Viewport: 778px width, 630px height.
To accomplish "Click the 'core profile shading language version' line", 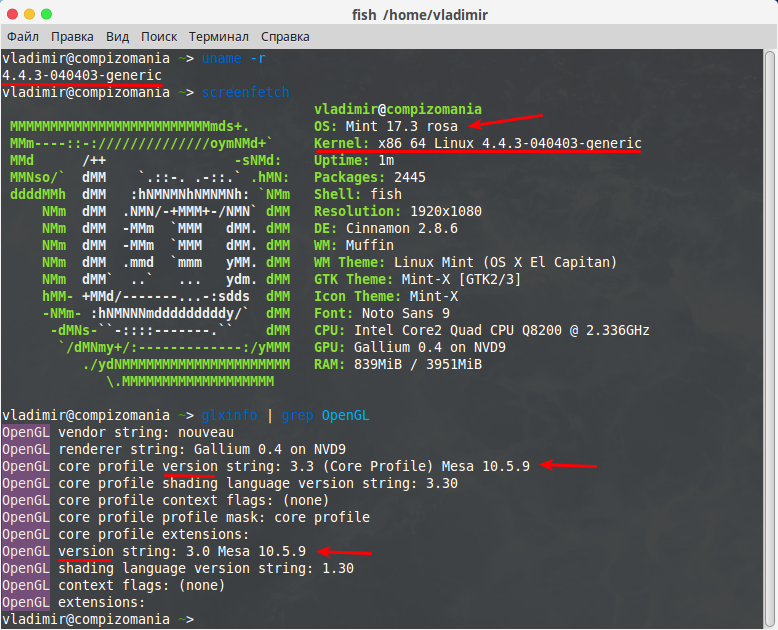I will [230, 483].
